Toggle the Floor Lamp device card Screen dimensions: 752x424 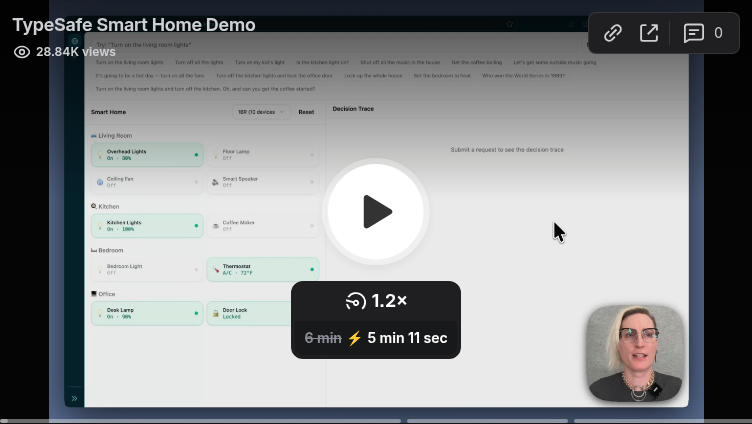(x=263, y=154)
